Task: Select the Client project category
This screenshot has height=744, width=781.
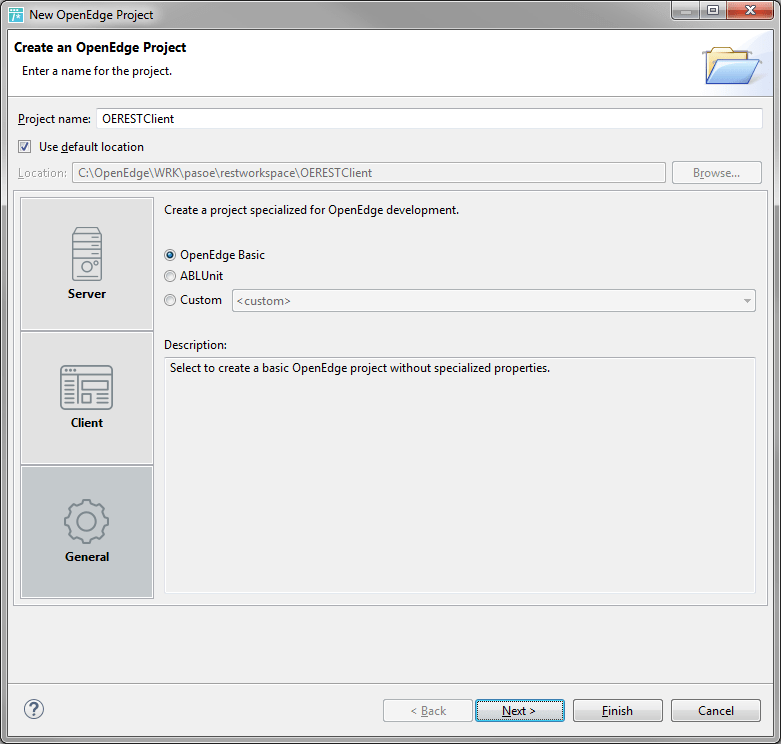Action: point(87,398)
